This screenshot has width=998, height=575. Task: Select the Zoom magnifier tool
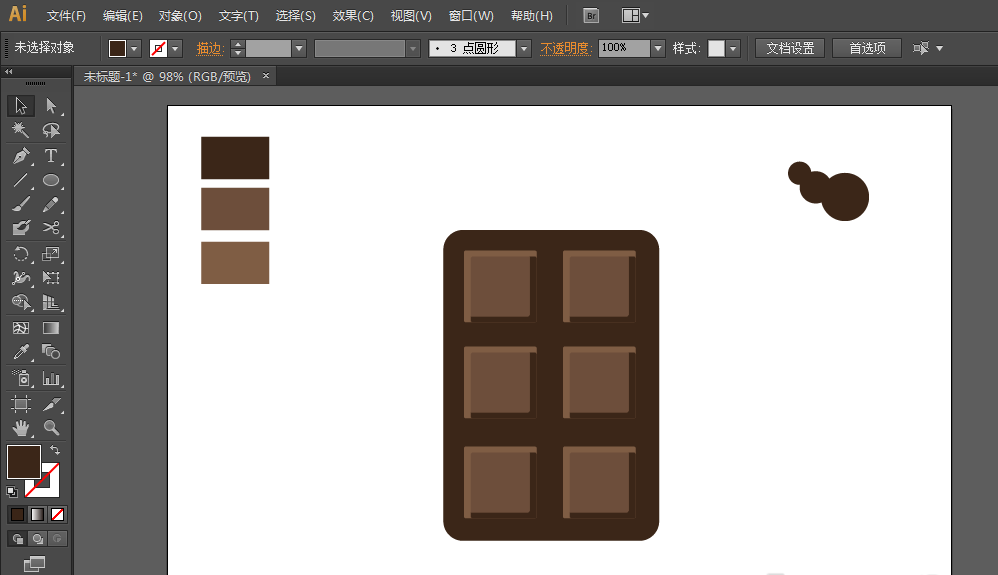pyautogui.click(x=51, y=428)
